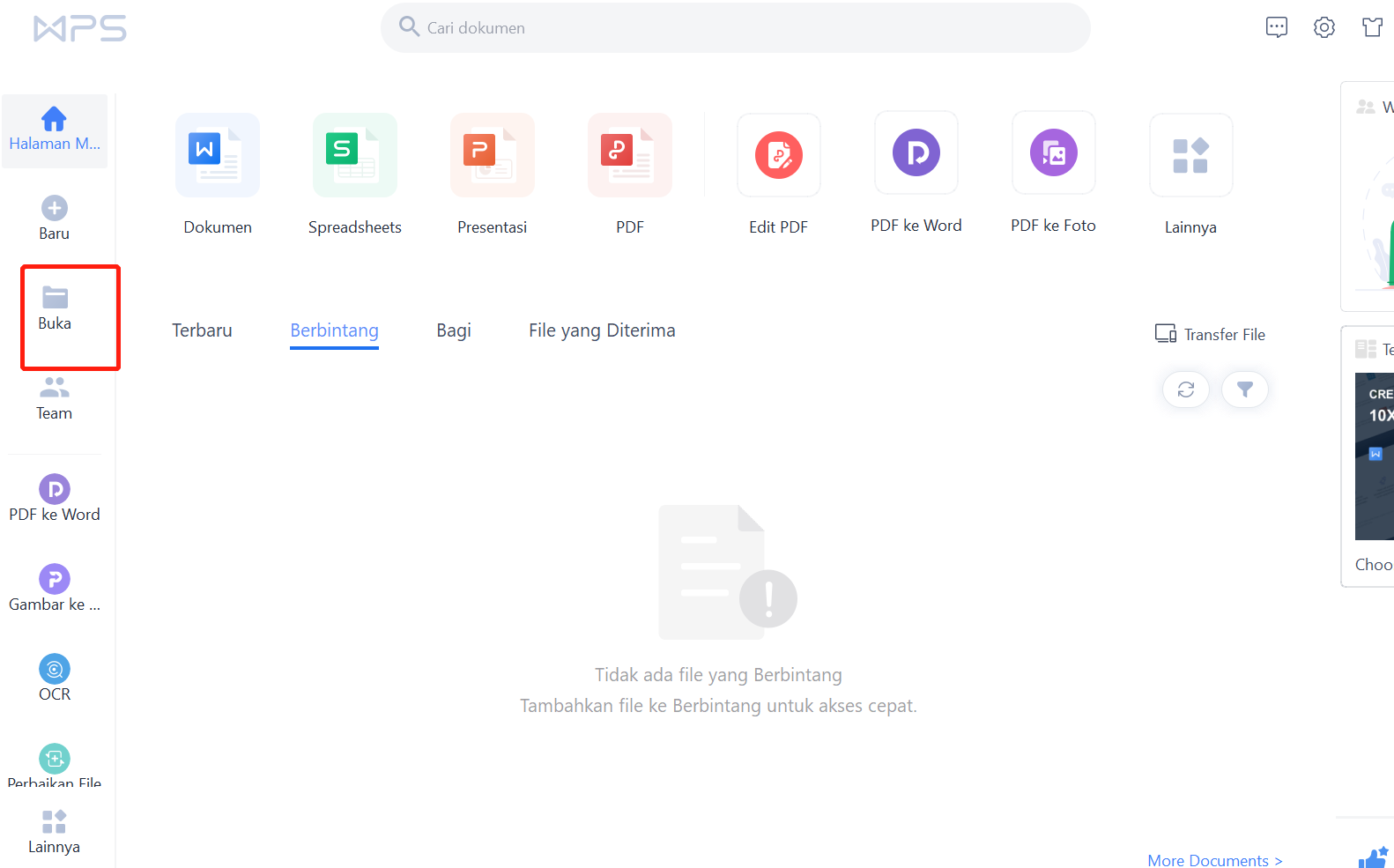Screen dimensions: 1394x868
Task: Open the Presentasi icon
Action: coord(493,156)
